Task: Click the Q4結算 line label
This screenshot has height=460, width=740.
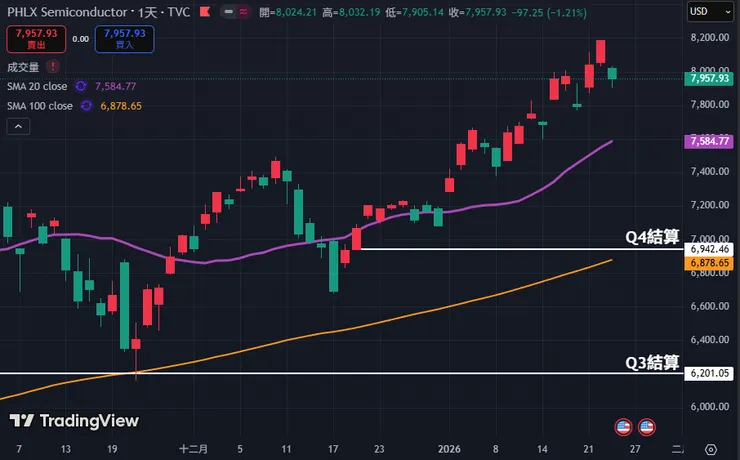Action: tap(652, 236)
